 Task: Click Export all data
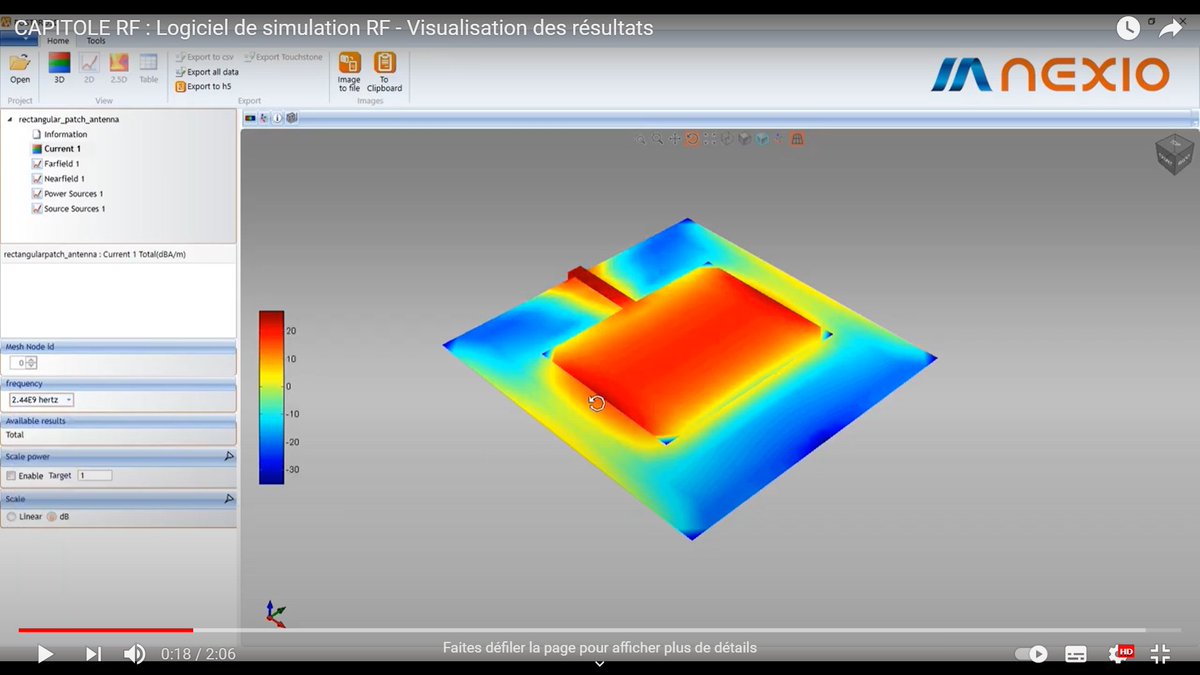point(206,72)
